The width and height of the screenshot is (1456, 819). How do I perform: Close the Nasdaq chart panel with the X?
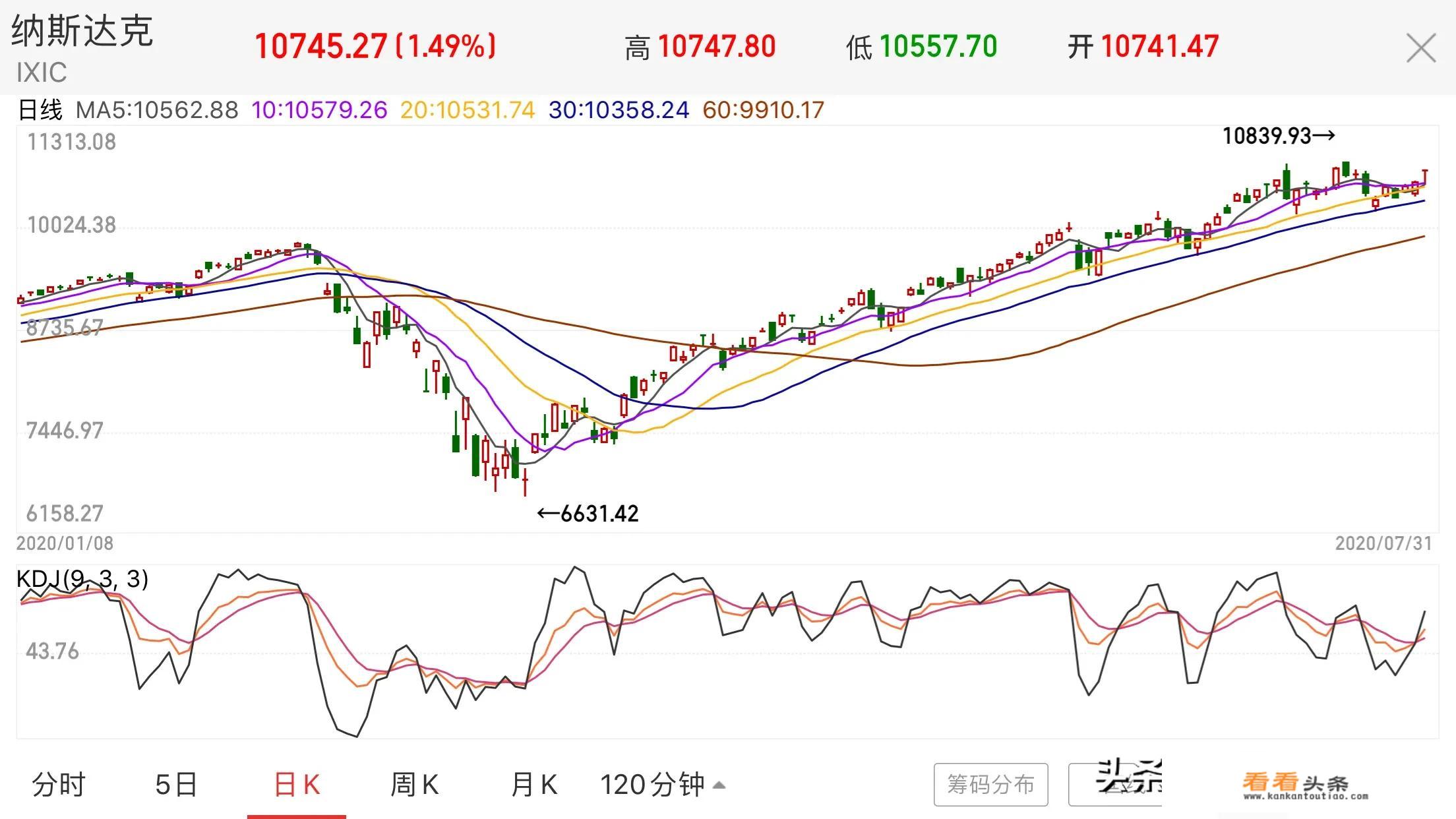(1420, 48)
